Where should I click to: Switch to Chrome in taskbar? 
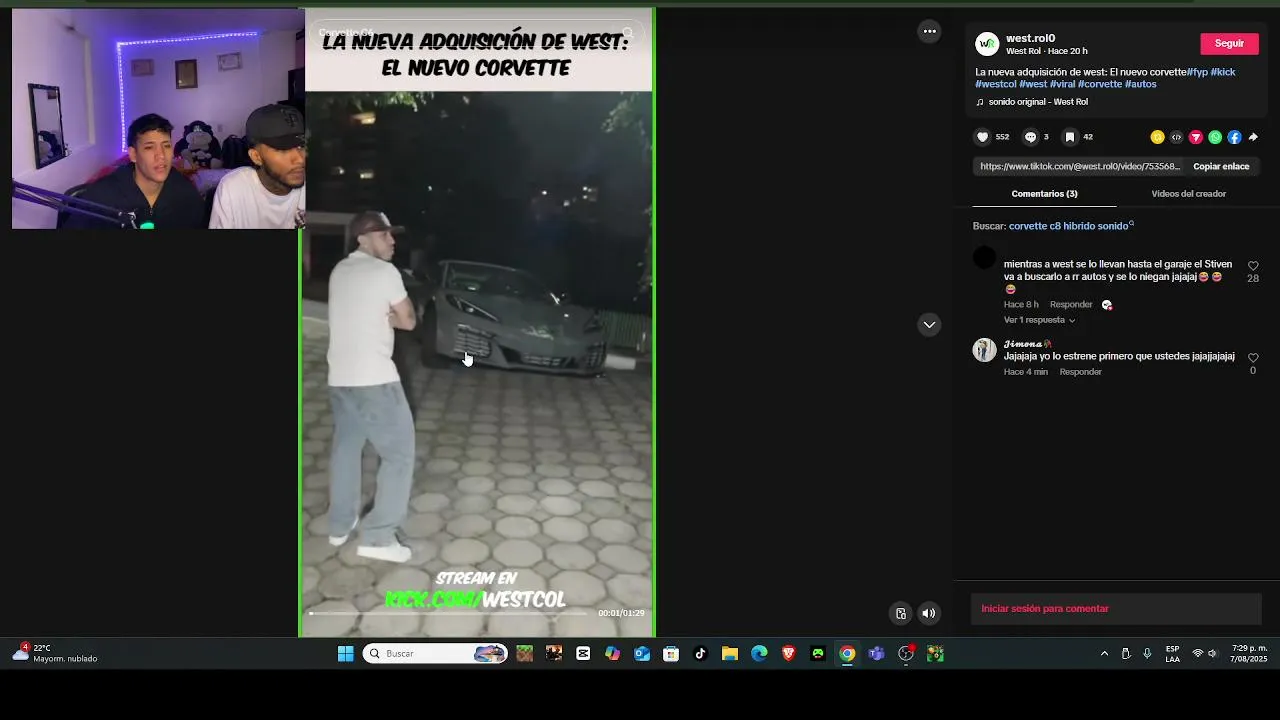pyautogui.click(x=847, y=654)
